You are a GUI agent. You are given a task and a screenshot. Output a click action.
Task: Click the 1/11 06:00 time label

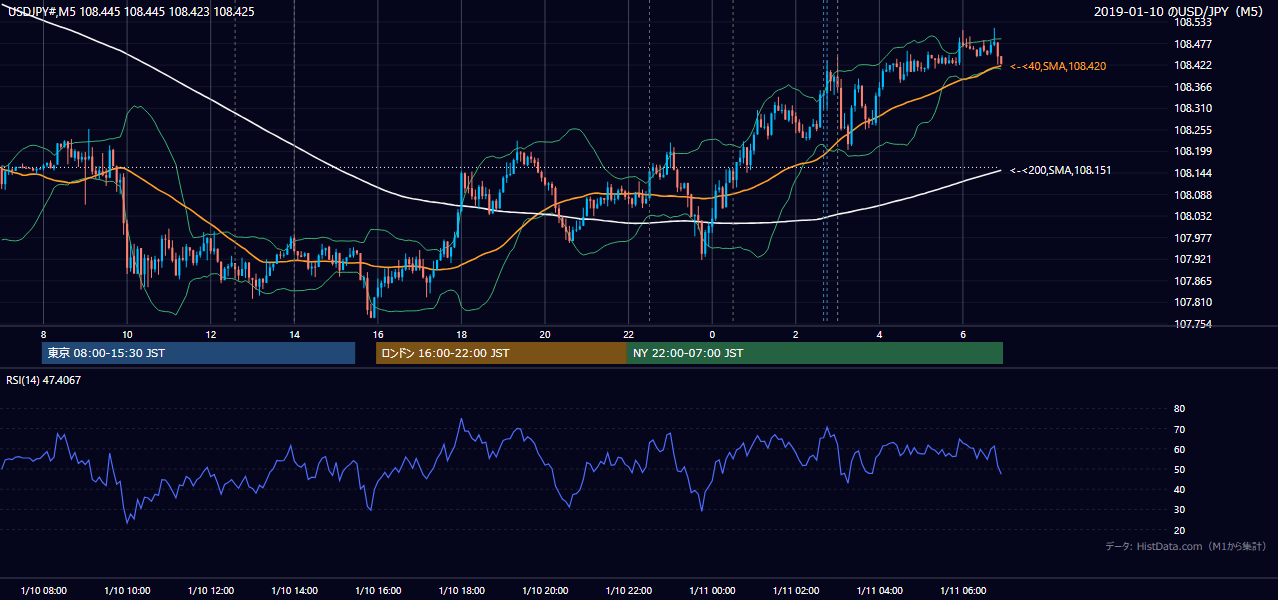(963, 591)
